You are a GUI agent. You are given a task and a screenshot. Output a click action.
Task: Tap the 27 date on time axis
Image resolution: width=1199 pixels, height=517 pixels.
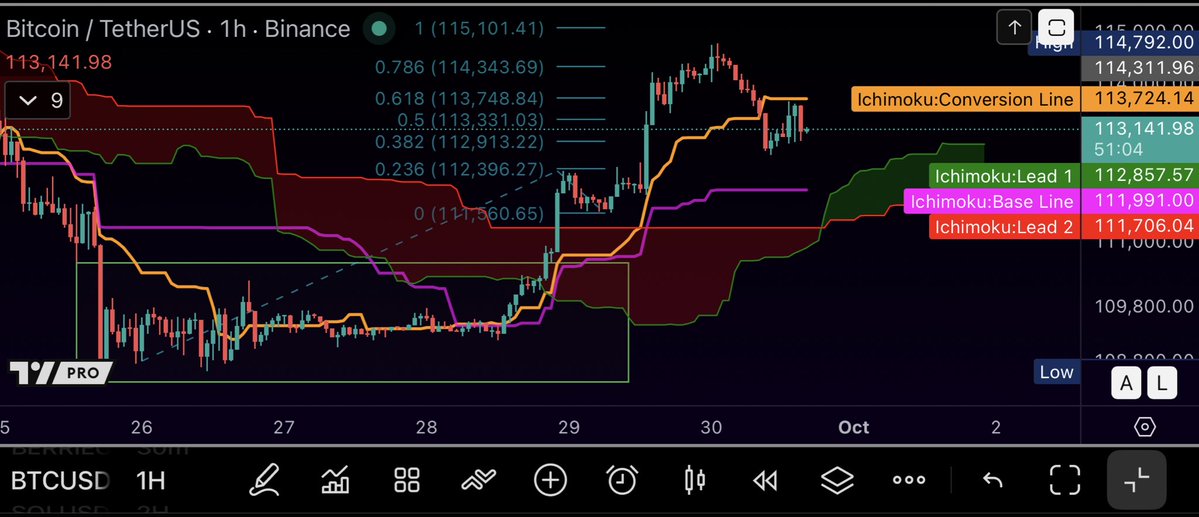click(284, 428)
